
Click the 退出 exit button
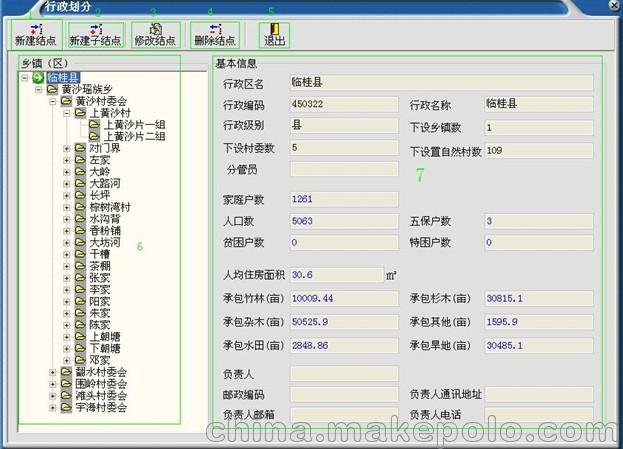pos(275,35)
